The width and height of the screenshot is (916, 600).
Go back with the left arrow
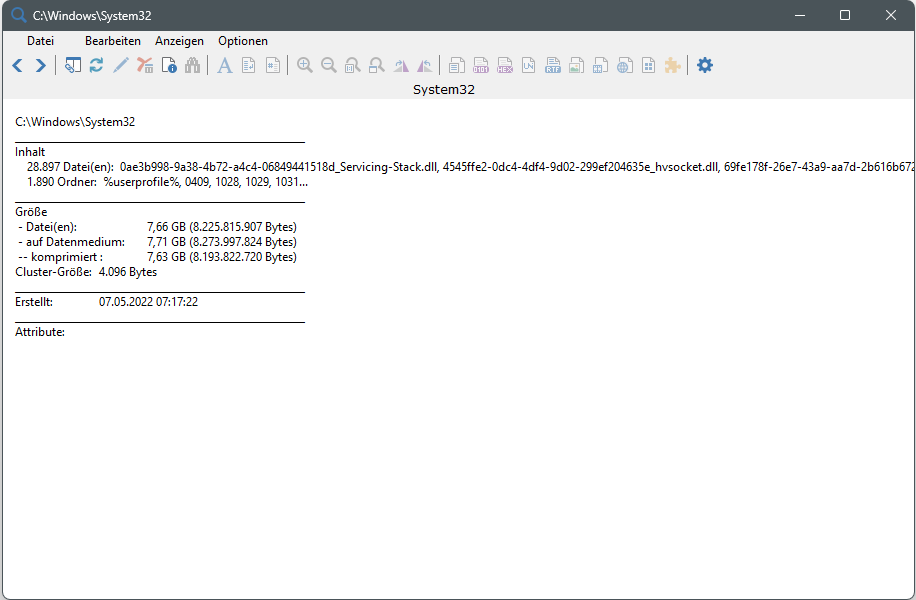pyautogui.click(x=18, y=65)
